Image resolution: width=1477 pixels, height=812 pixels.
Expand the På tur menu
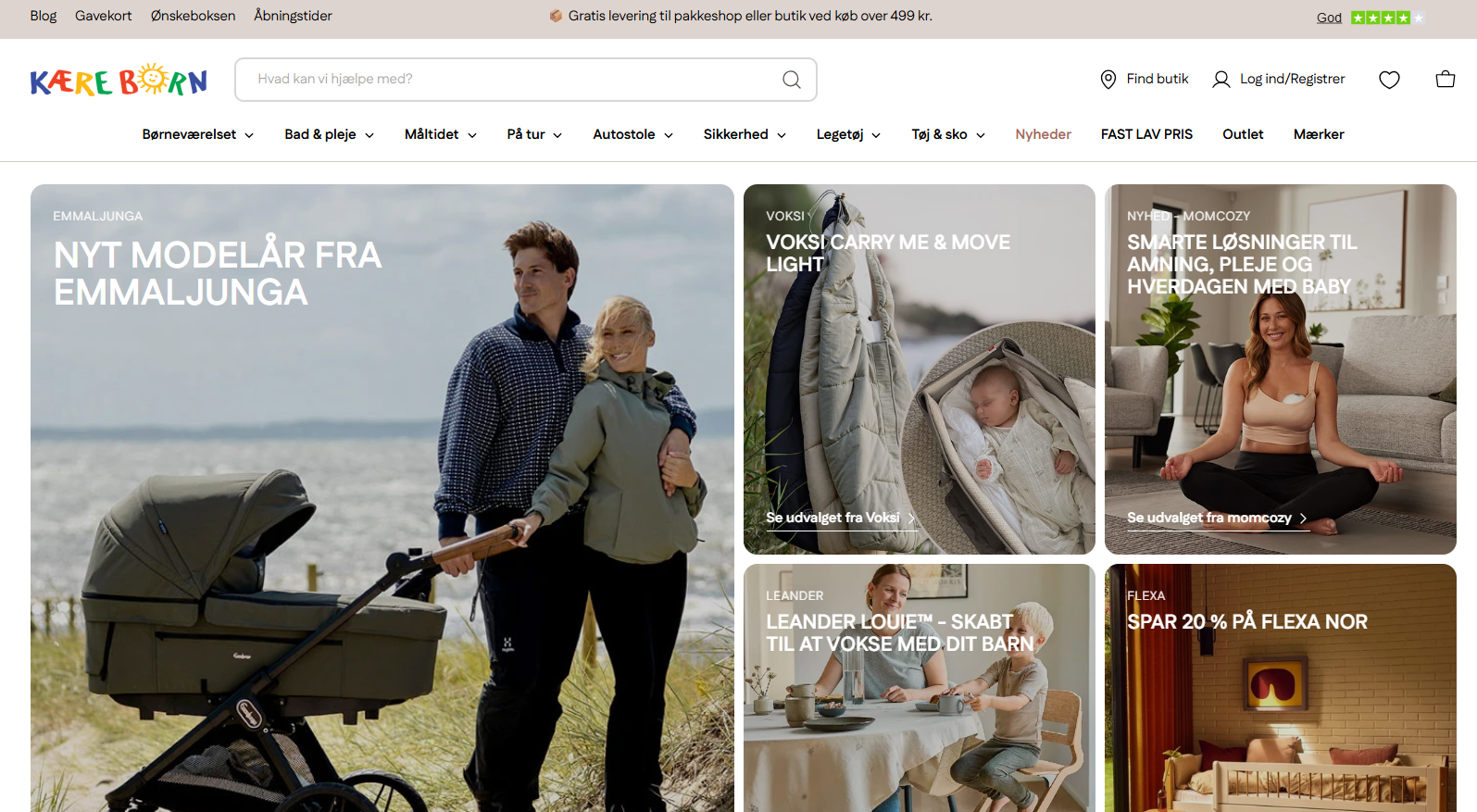pos(534,134)
